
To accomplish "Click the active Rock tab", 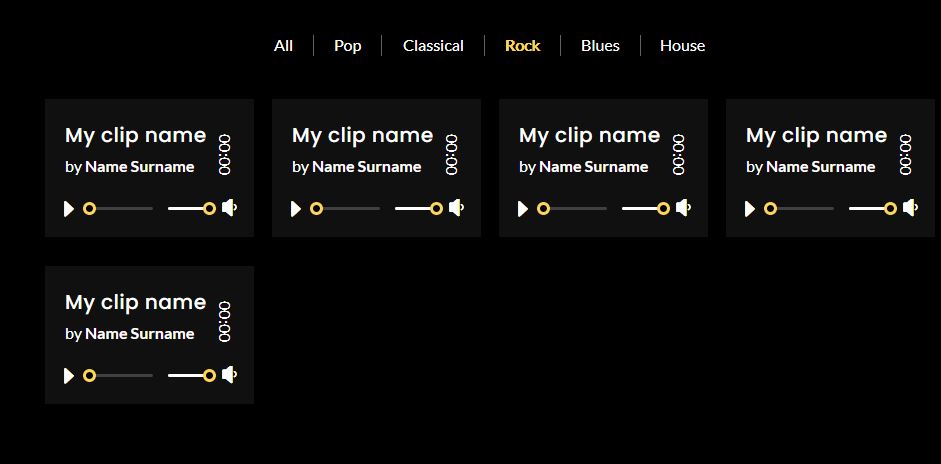I will coord(523,46).
